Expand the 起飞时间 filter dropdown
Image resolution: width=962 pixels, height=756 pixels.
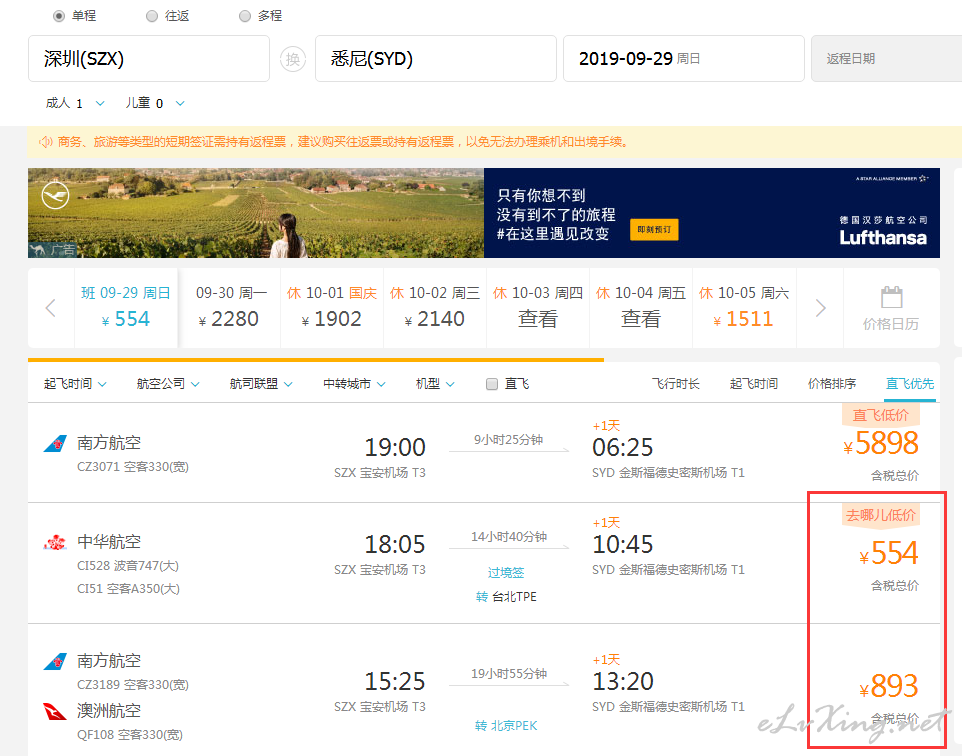coord(75,384)
